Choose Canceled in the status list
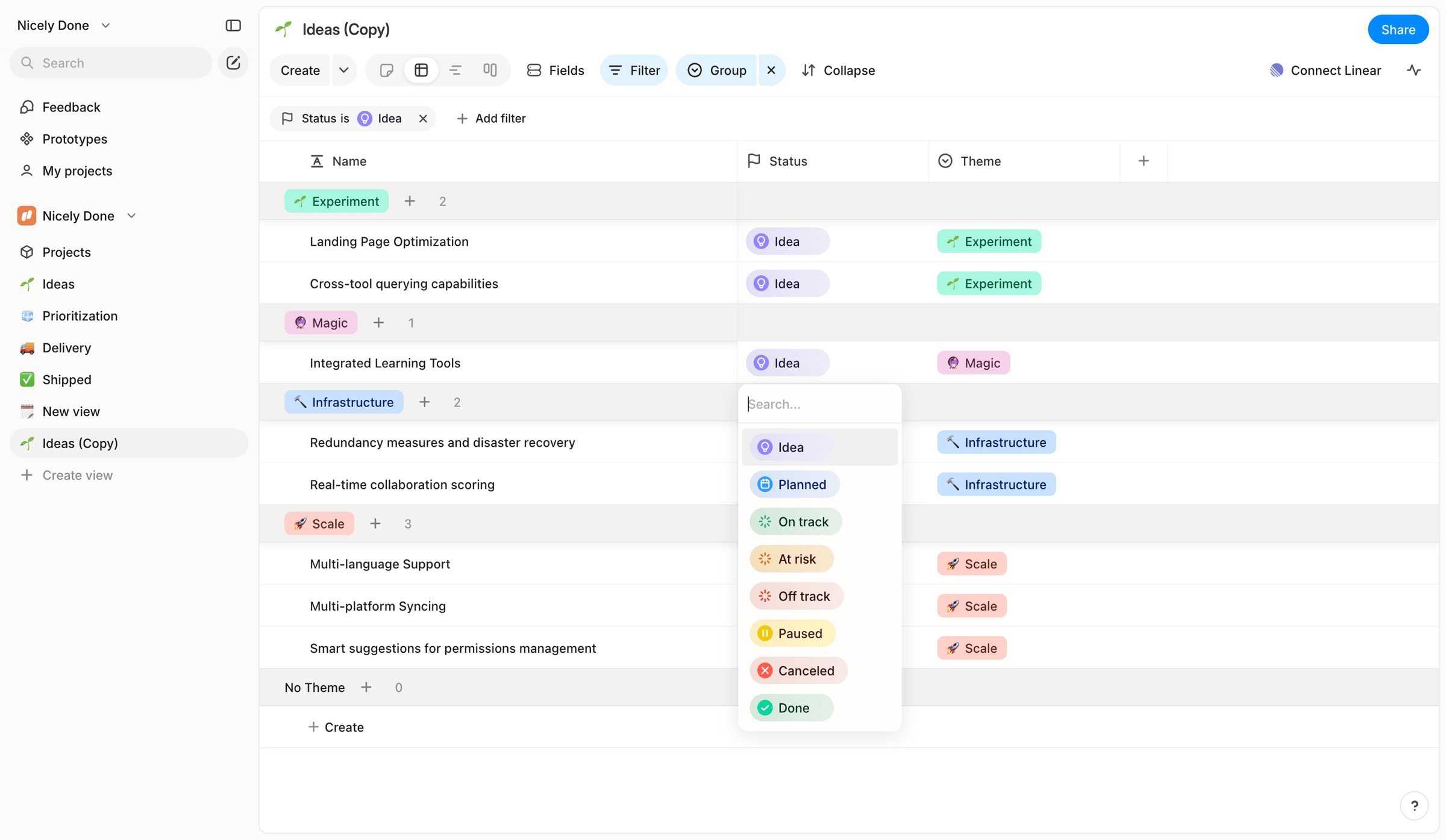The height and width of the screenshot is (840, 1446). click(798, 671)
